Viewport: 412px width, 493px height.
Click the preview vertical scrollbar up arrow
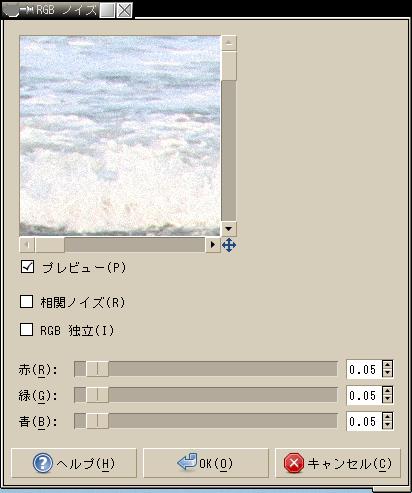click(x=229, y=43)
